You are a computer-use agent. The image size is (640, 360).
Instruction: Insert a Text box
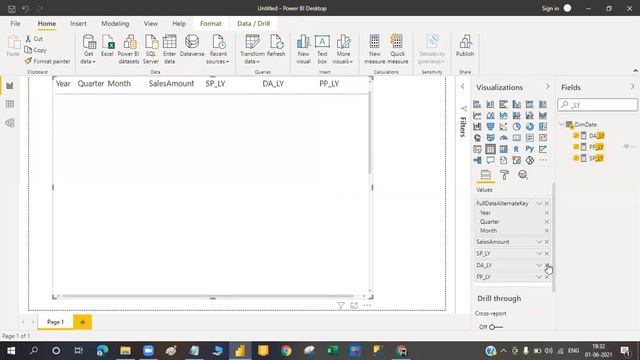(x=322, y=49)
